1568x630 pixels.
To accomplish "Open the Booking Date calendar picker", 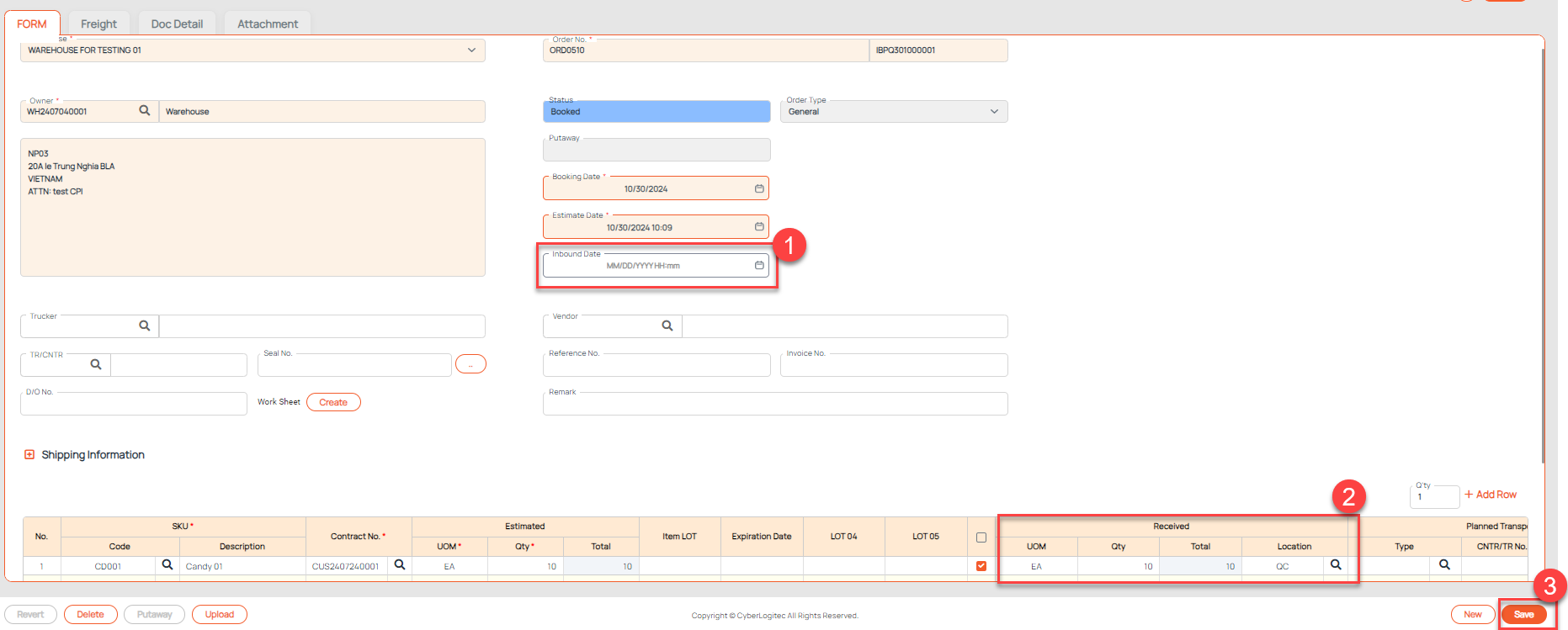I will click(759, 188).
